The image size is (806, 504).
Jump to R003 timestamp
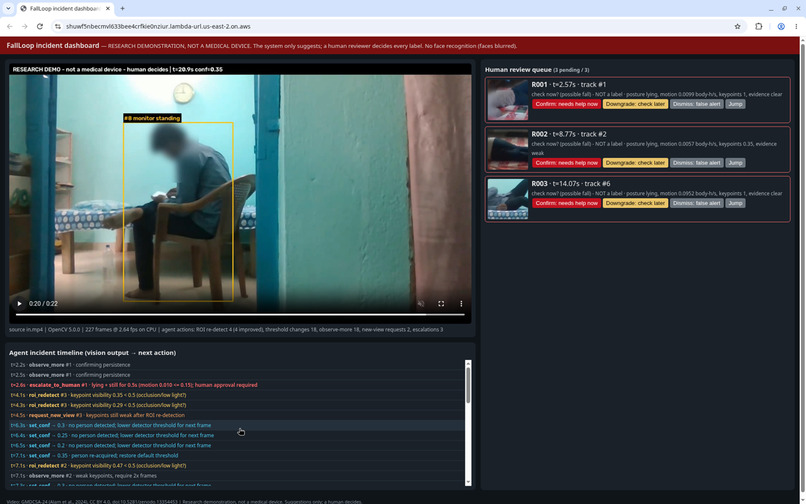[735, 203]
